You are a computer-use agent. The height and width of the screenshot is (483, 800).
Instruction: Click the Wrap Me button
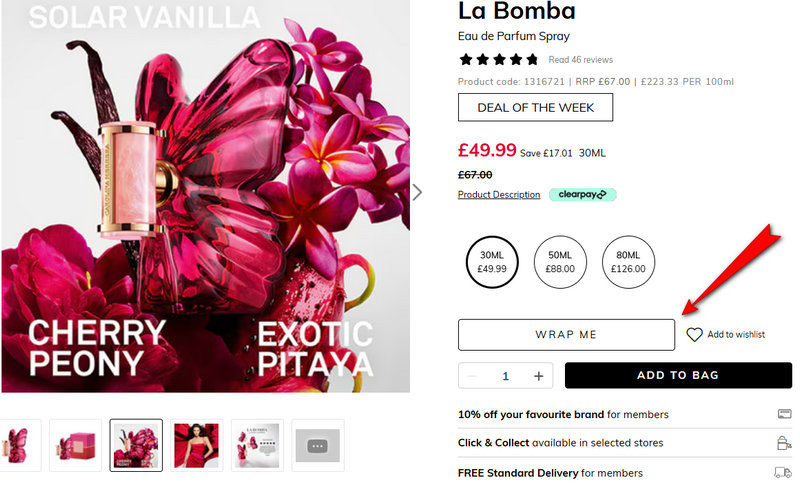[566, 335]
